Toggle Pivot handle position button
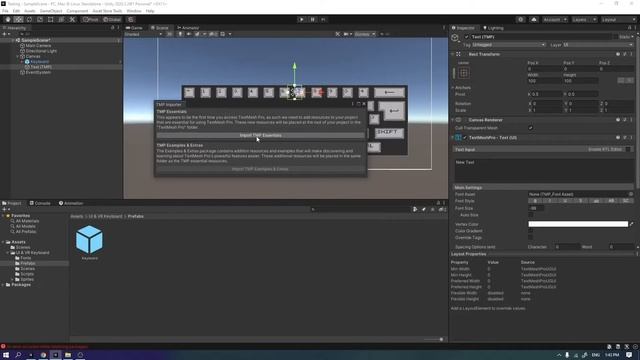 [90, 20]
